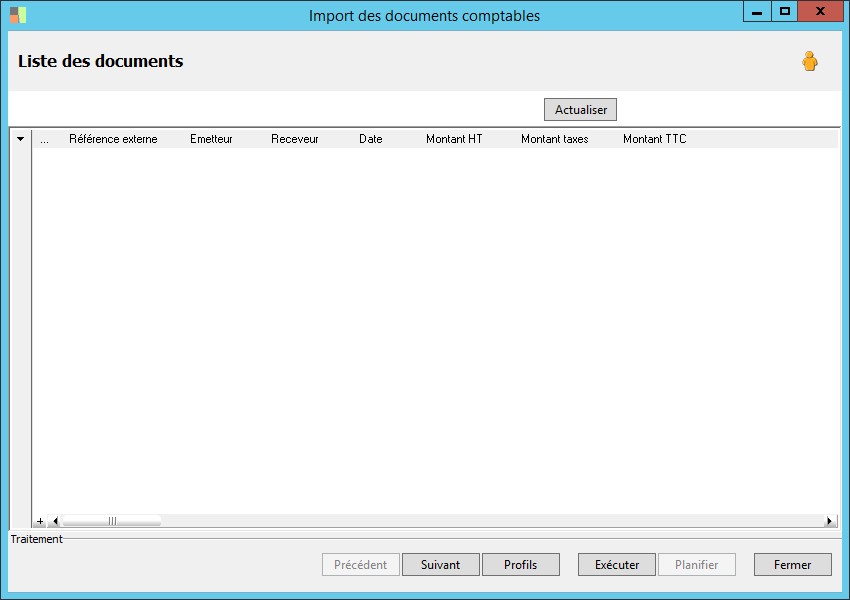Viewport: 850px width, 600px height.
Task: Sort by Montant TTC column
Action: (654, 139)
